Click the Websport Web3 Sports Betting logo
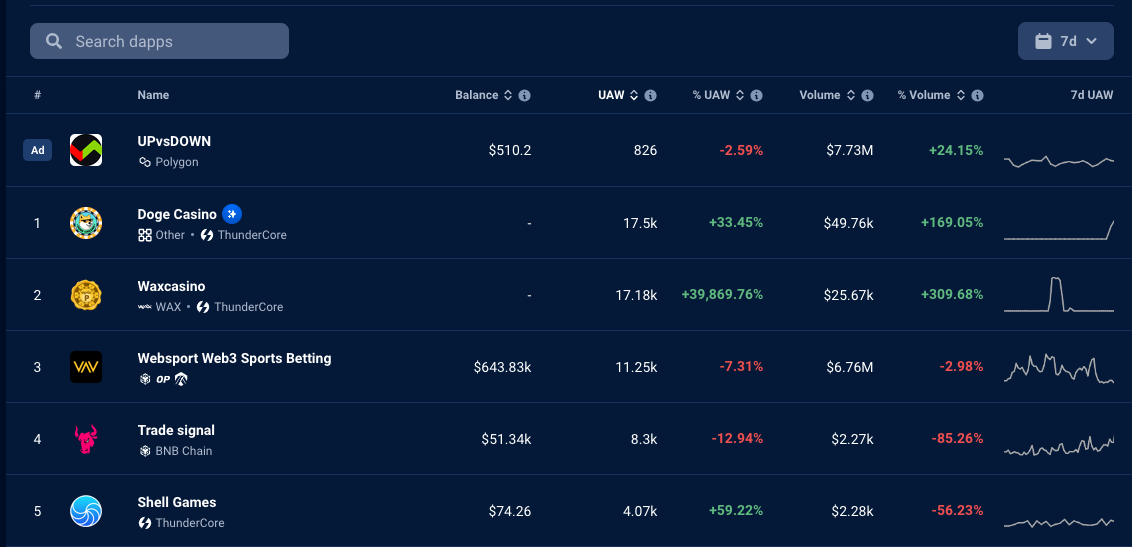The image size is (1132, 547). [86, 367]
